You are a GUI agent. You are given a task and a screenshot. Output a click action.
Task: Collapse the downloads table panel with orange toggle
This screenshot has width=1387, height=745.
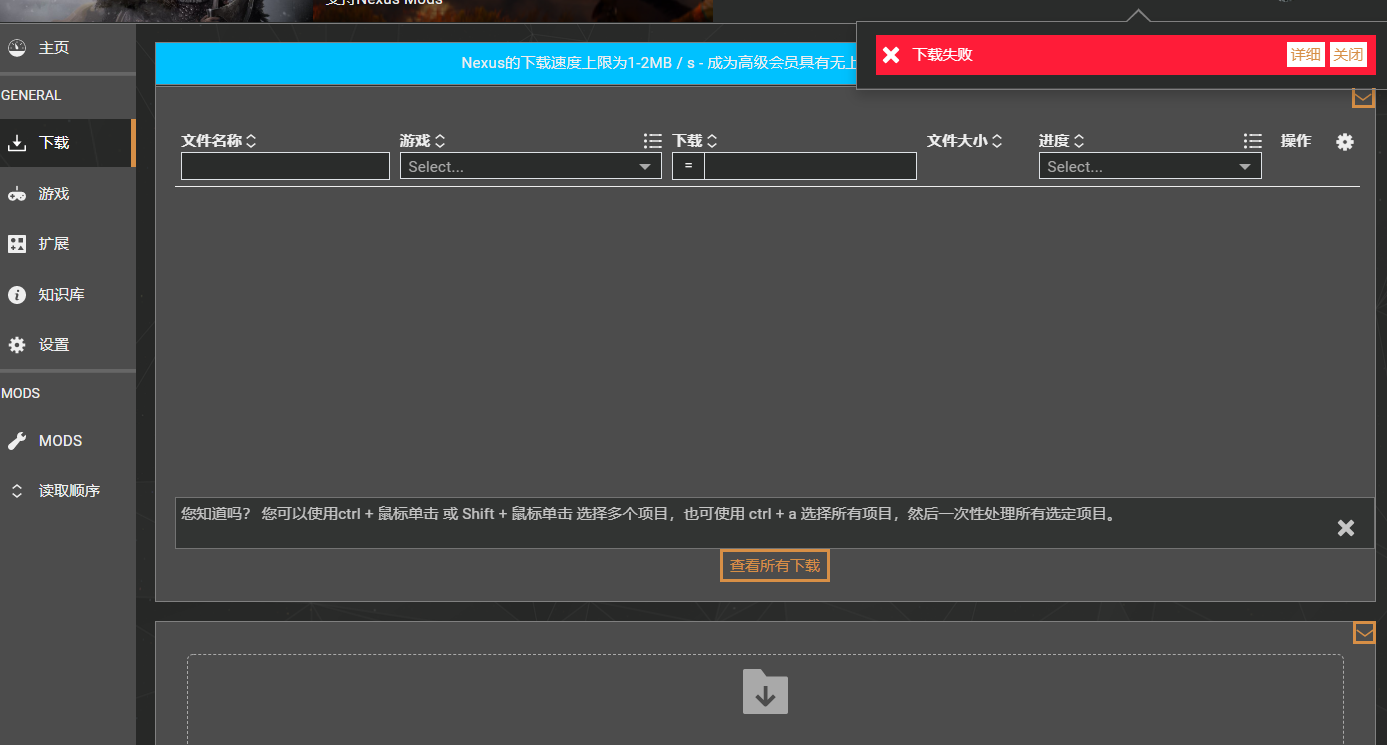tap(1363, 97)
